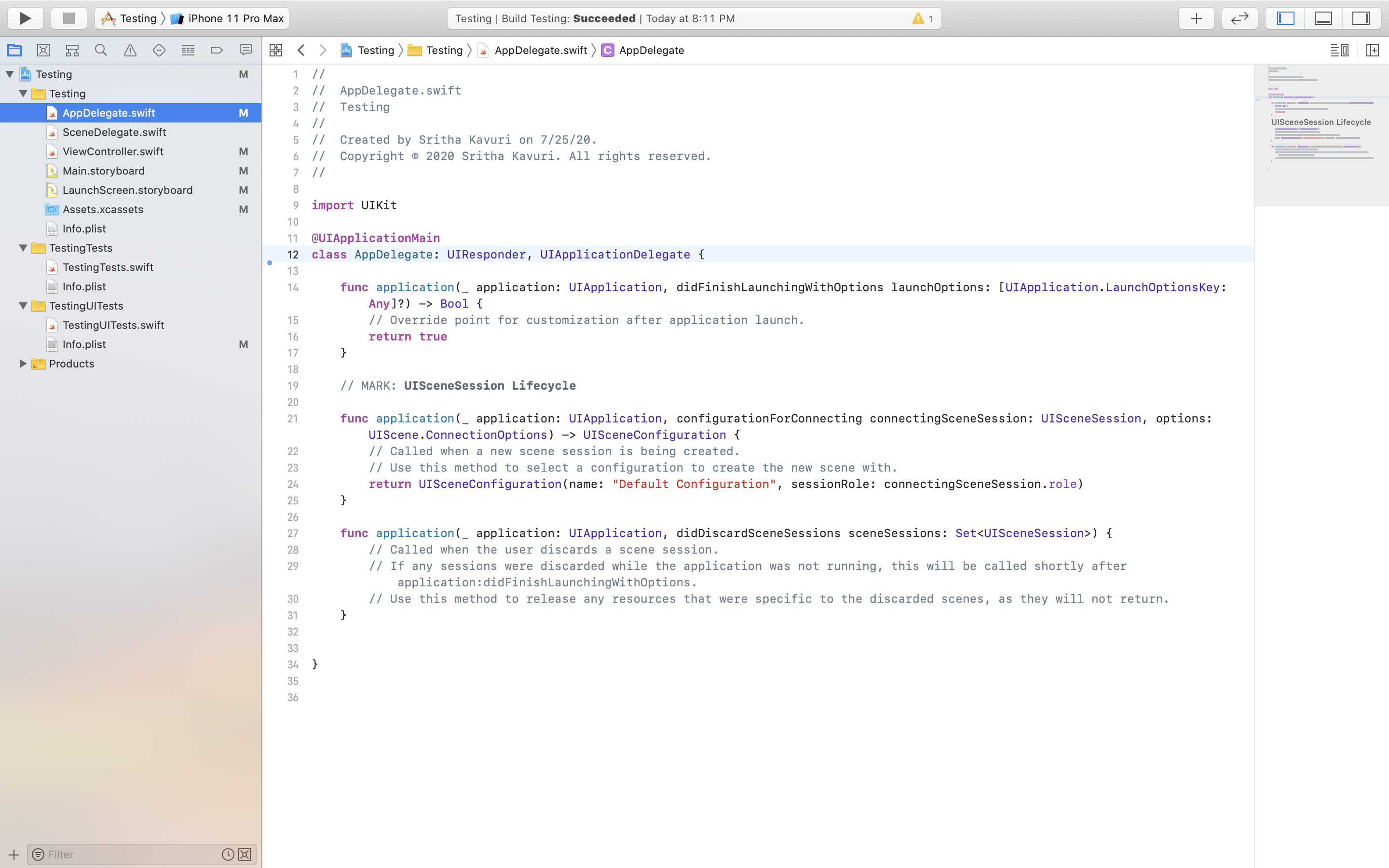Expand the Products folder
The width and height of the screenshot is (1389, 868).
23,364
